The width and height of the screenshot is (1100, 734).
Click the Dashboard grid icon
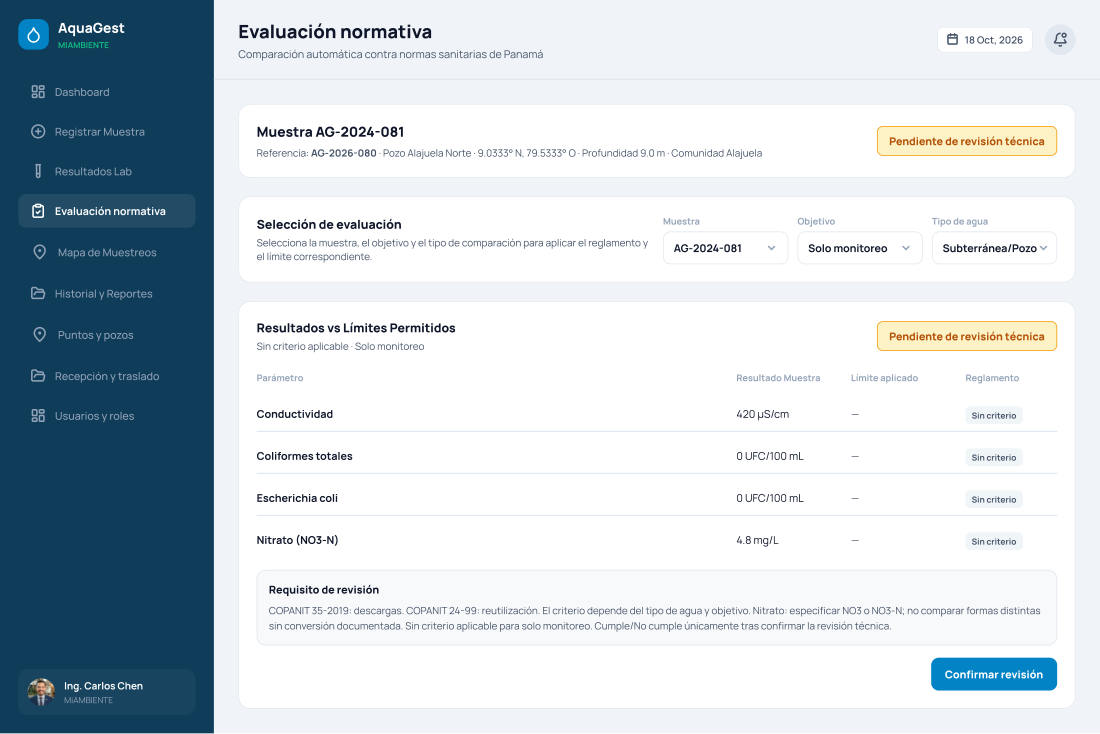pos(38,92)
